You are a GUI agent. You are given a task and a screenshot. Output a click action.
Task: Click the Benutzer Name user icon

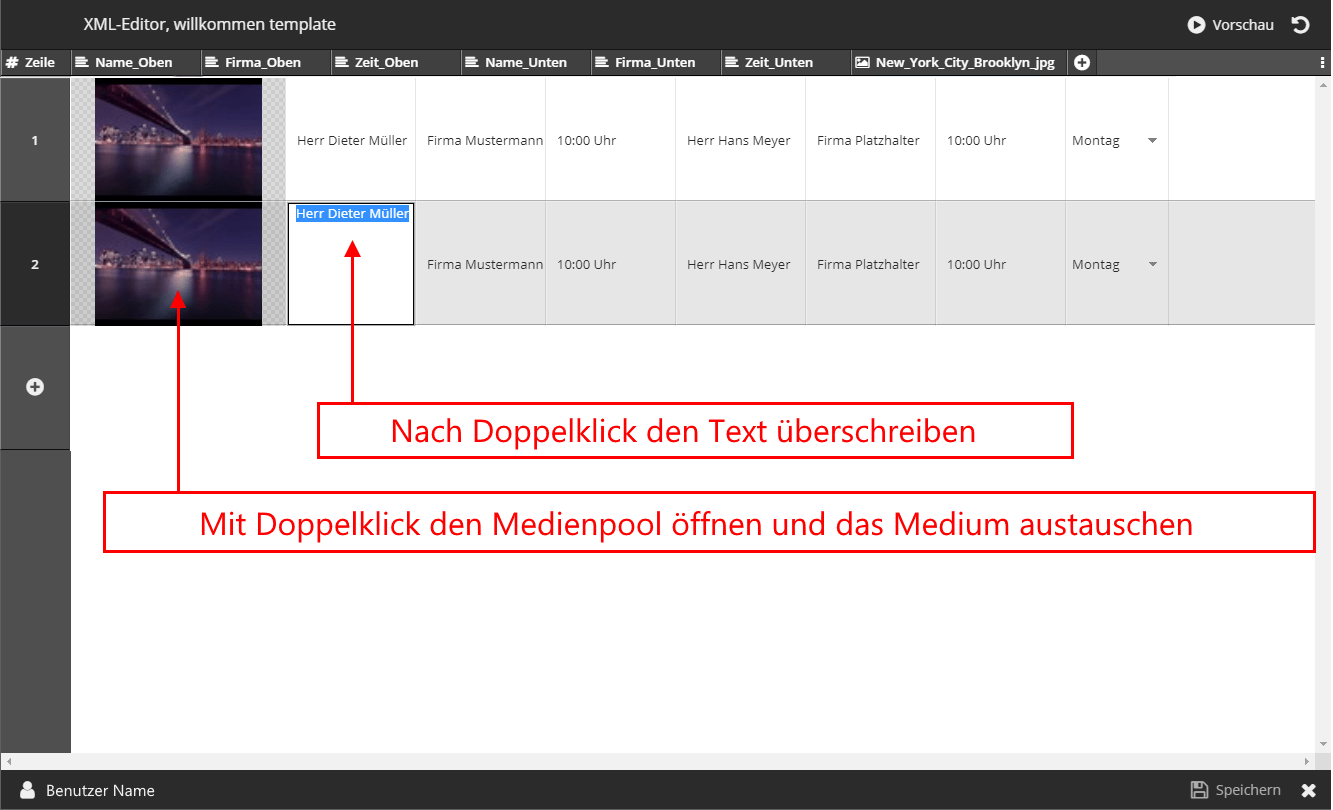(x=28, y=790)
